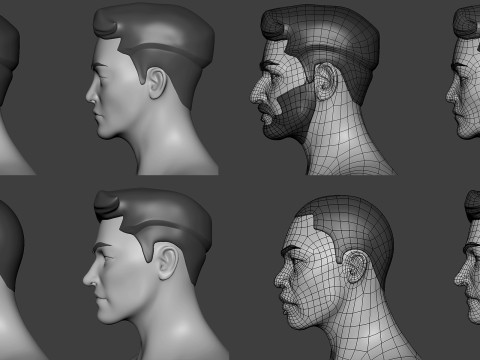The width and height of the screenshot is (480, 360).
Task: Select the smooth-shaded head in the bottom row
Action: (x=155, y=274)
